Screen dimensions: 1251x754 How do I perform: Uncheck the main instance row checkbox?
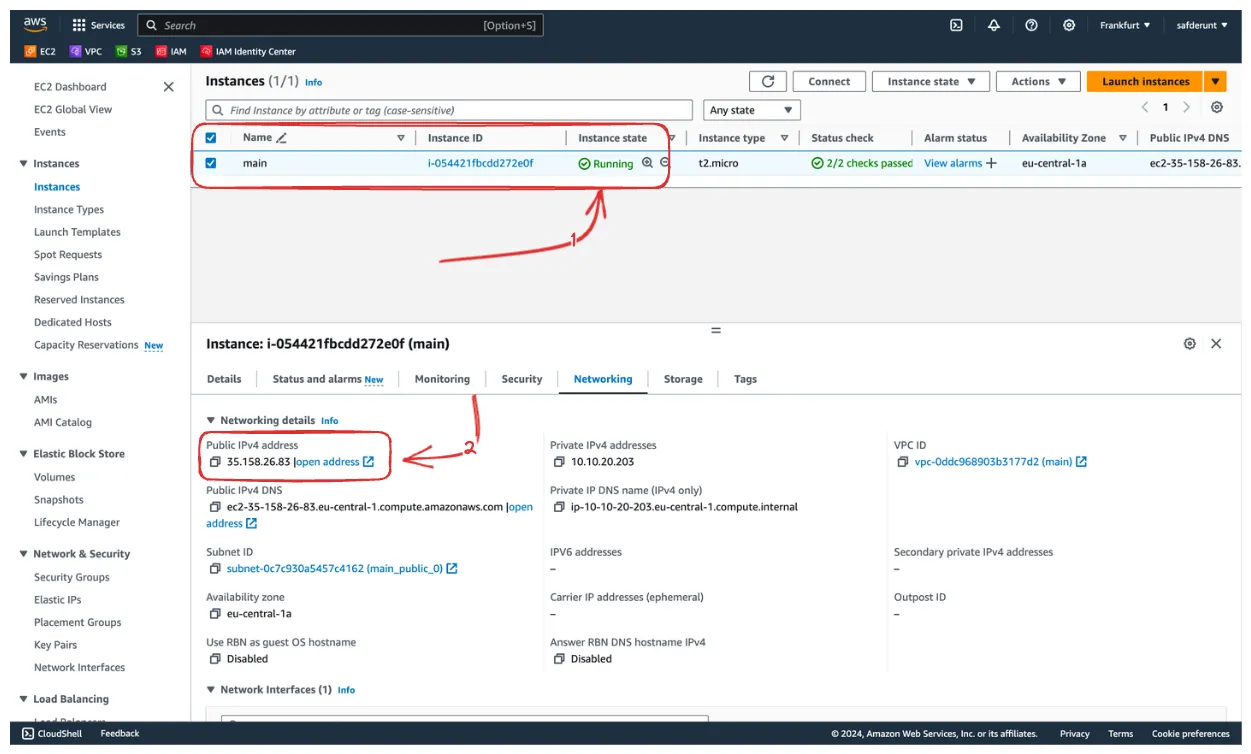211,163
